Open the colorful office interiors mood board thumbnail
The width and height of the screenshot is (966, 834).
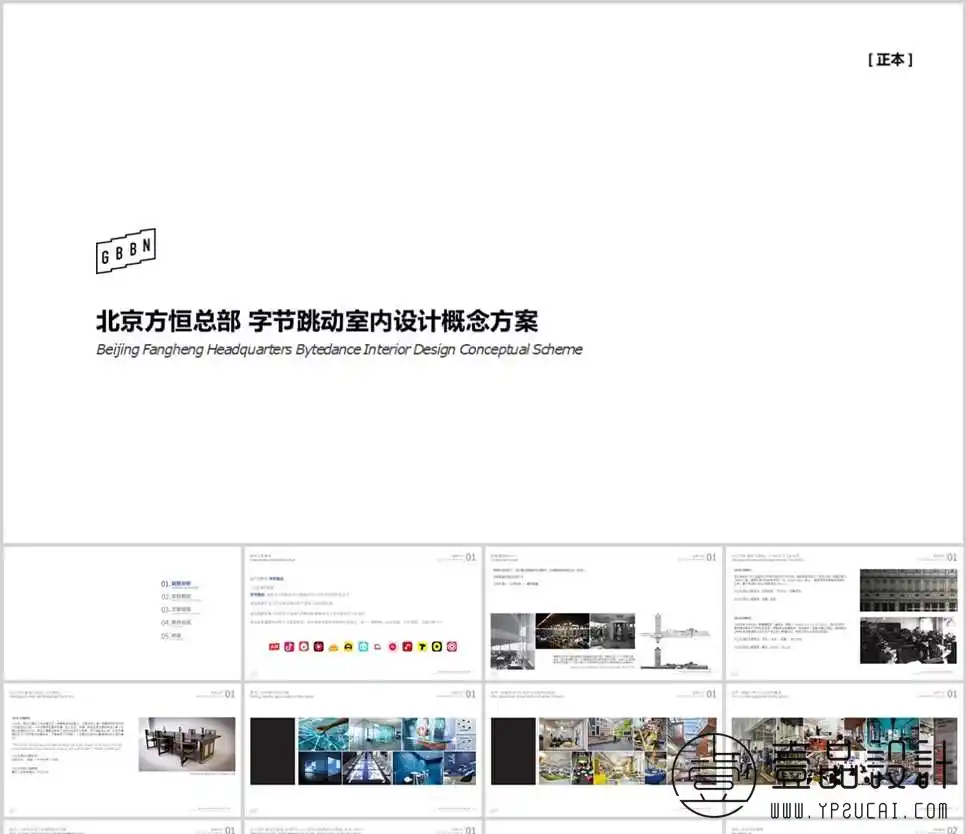pos(604,750)
